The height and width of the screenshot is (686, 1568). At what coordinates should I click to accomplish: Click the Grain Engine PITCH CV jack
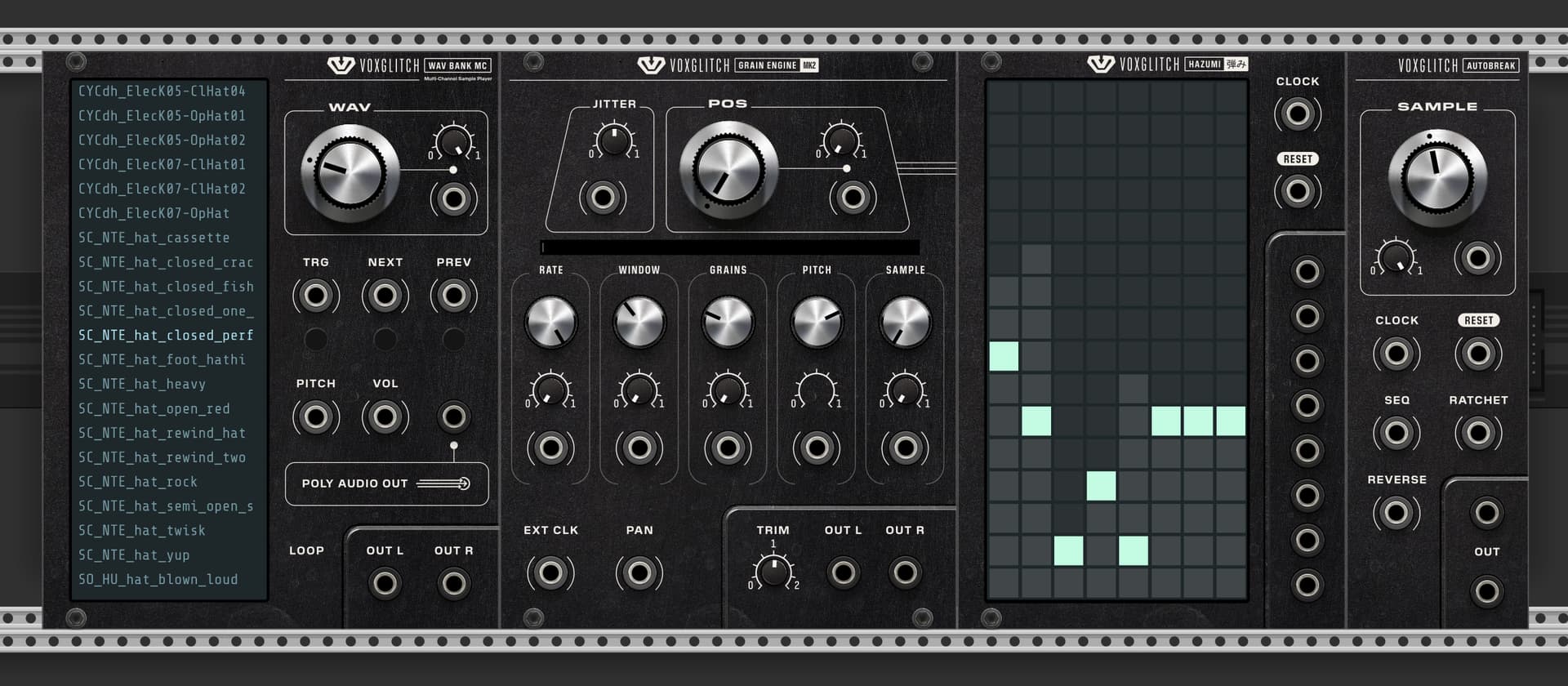pyautogui.click(x=817, y=448)
